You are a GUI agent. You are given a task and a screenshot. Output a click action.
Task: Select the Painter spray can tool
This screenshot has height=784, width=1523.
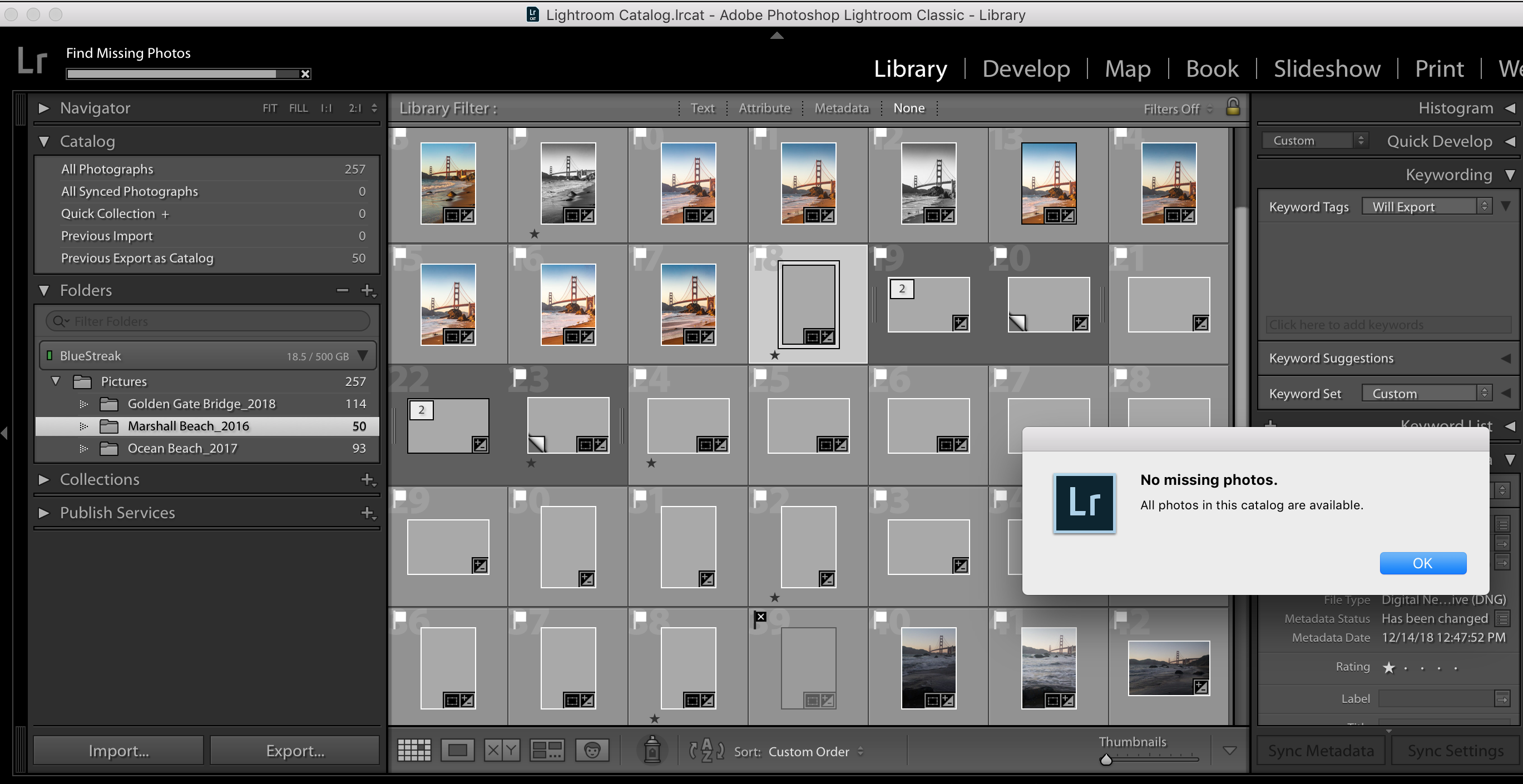652,749
